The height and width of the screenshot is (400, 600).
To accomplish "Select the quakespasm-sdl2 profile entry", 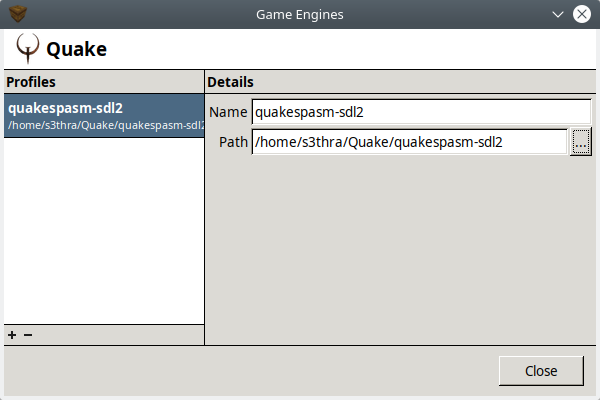I will tap(104, 116).
